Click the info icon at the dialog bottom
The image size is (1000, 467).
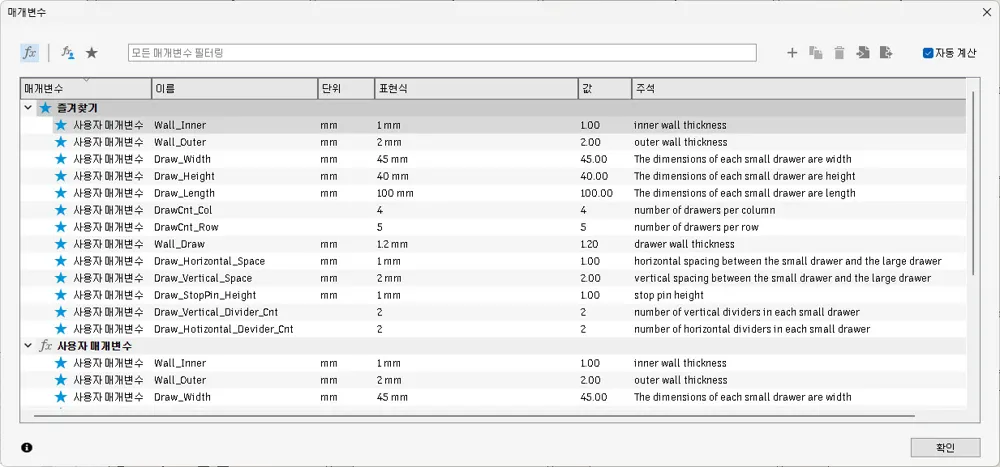[x=26, y=448]
